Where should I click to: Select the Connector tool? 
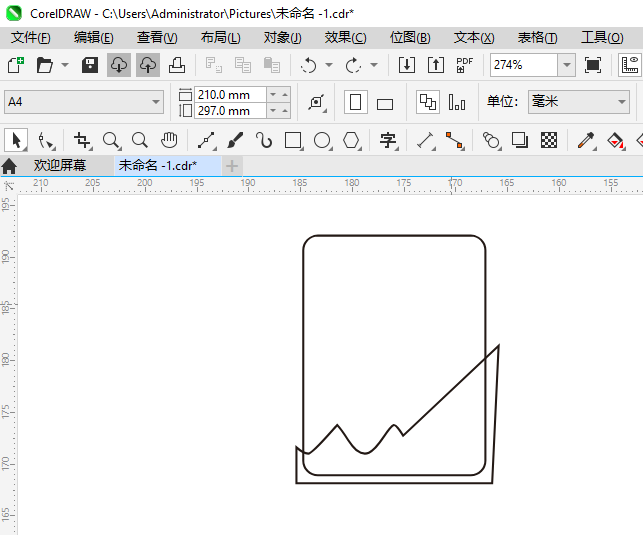455,140
